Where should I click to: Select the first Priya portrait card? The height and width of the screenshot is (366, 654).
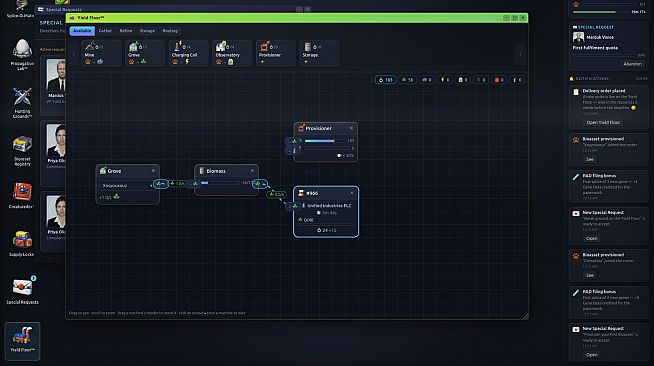coord(56,140)
